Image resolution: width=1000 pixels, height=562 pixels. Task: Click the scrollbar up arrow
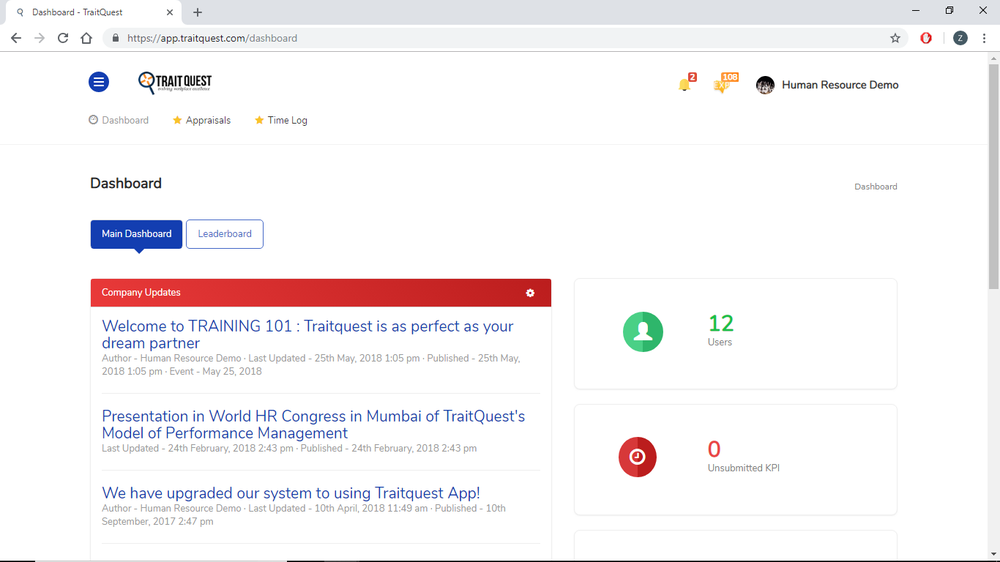pos(994,58)
